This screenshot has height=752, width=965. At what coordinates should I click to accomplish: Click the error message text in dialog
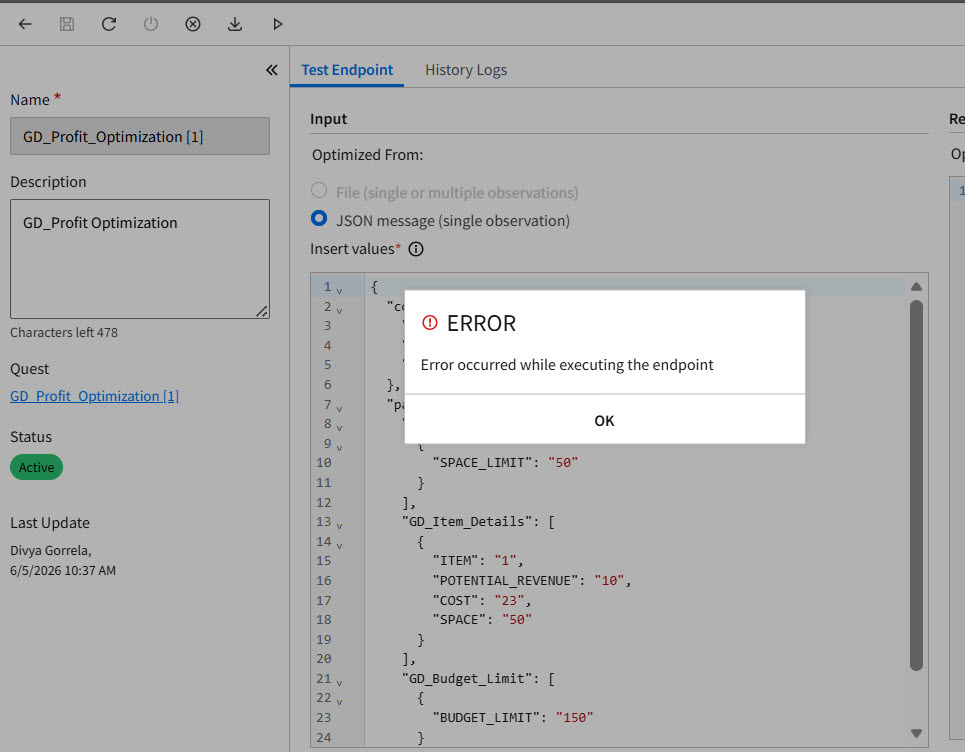pyautogui.click(x=567, y=364)
